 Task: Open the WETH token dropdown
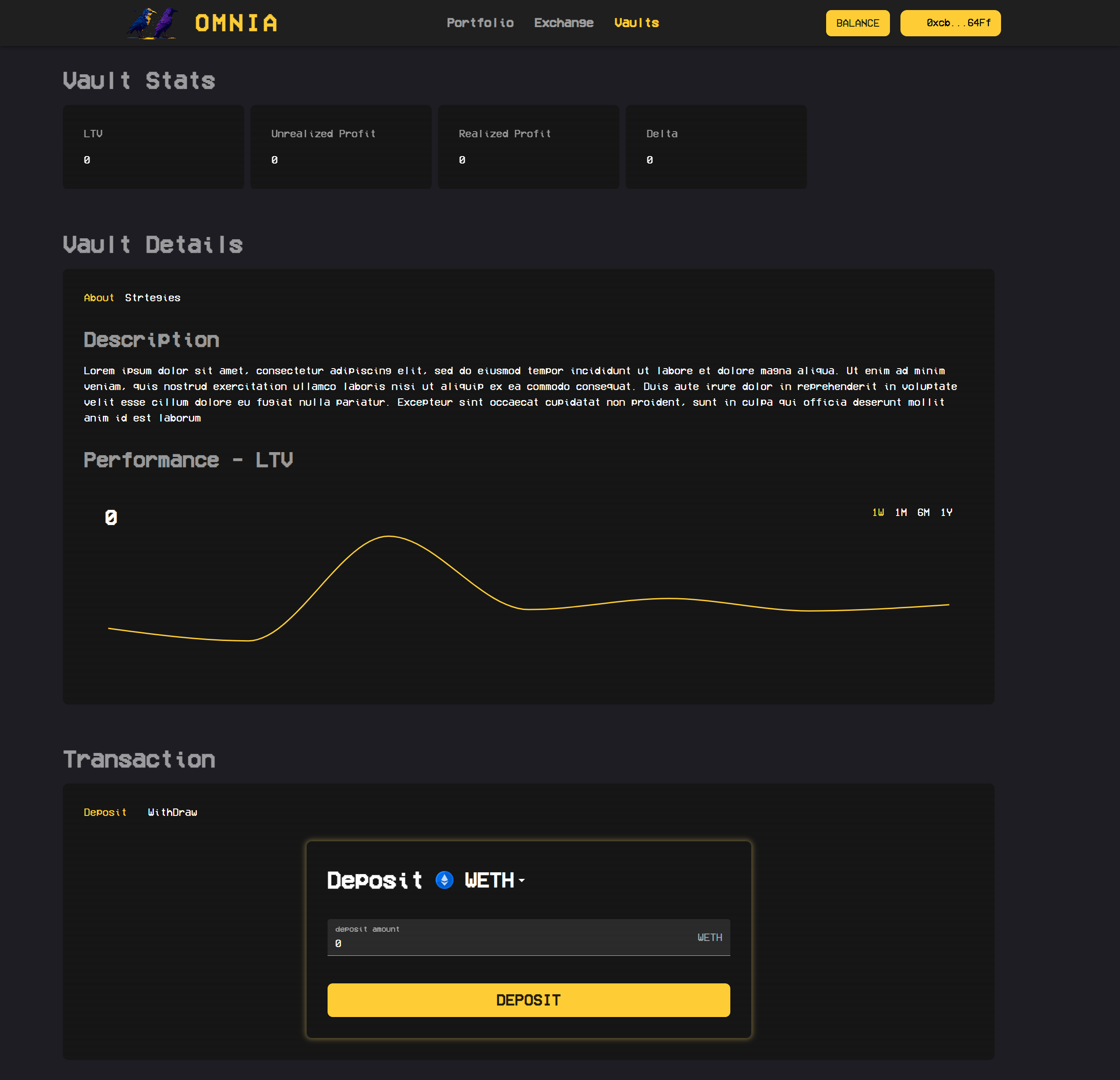pos(495,880)
